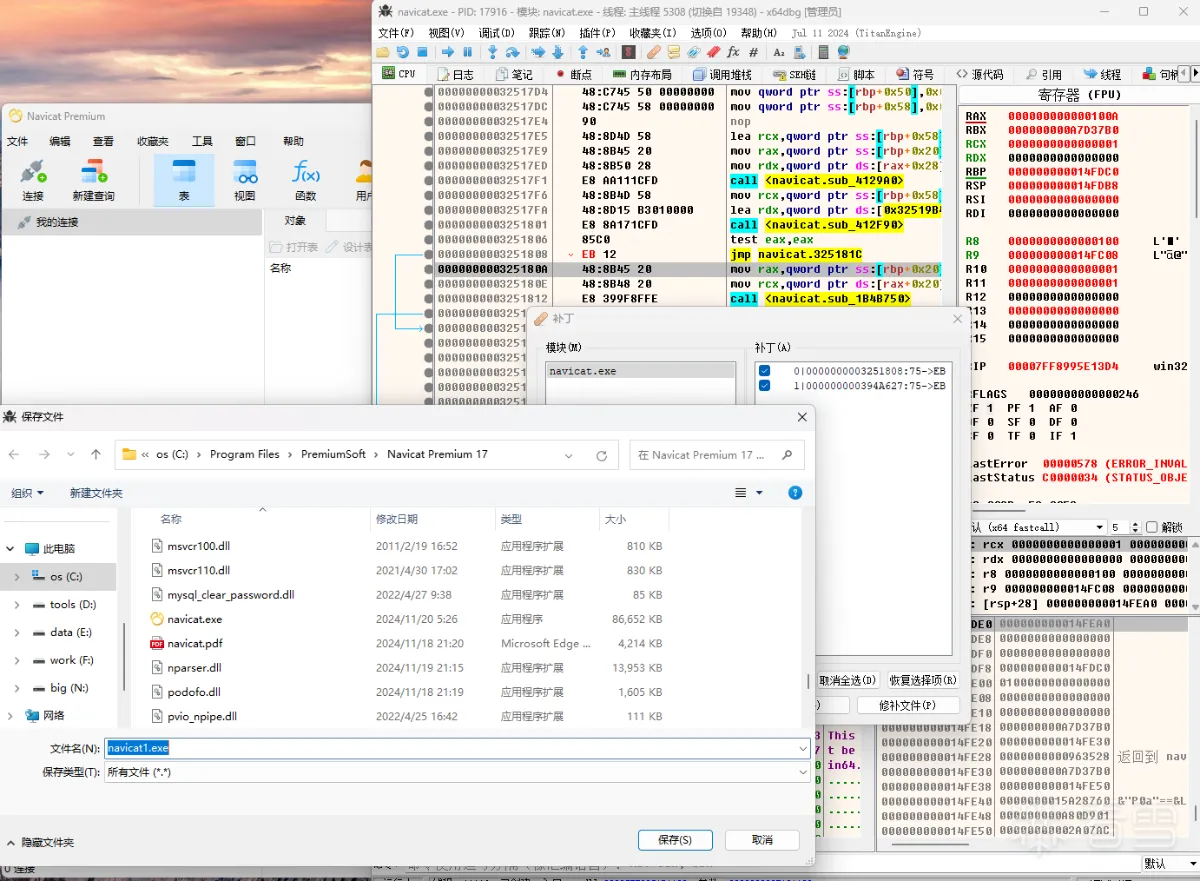Uncheck patch 0 at address 3251808
1200x881 pixels.
coord(765,371)
